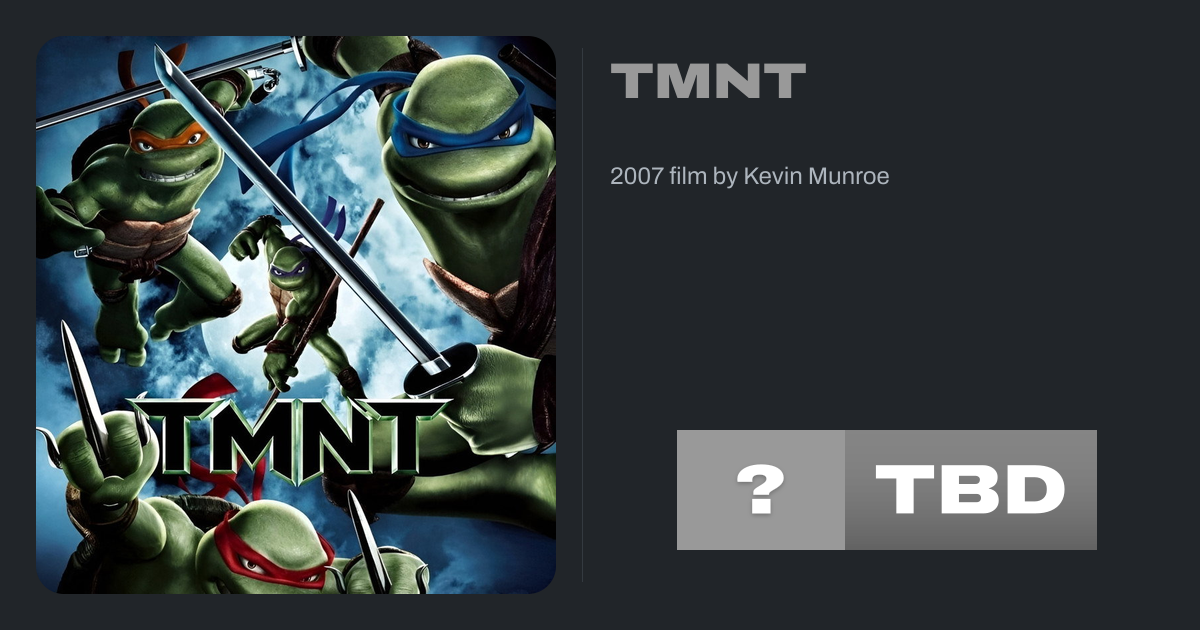
Task: Click the vertical divider beside the poster
Action: point(583,315)
